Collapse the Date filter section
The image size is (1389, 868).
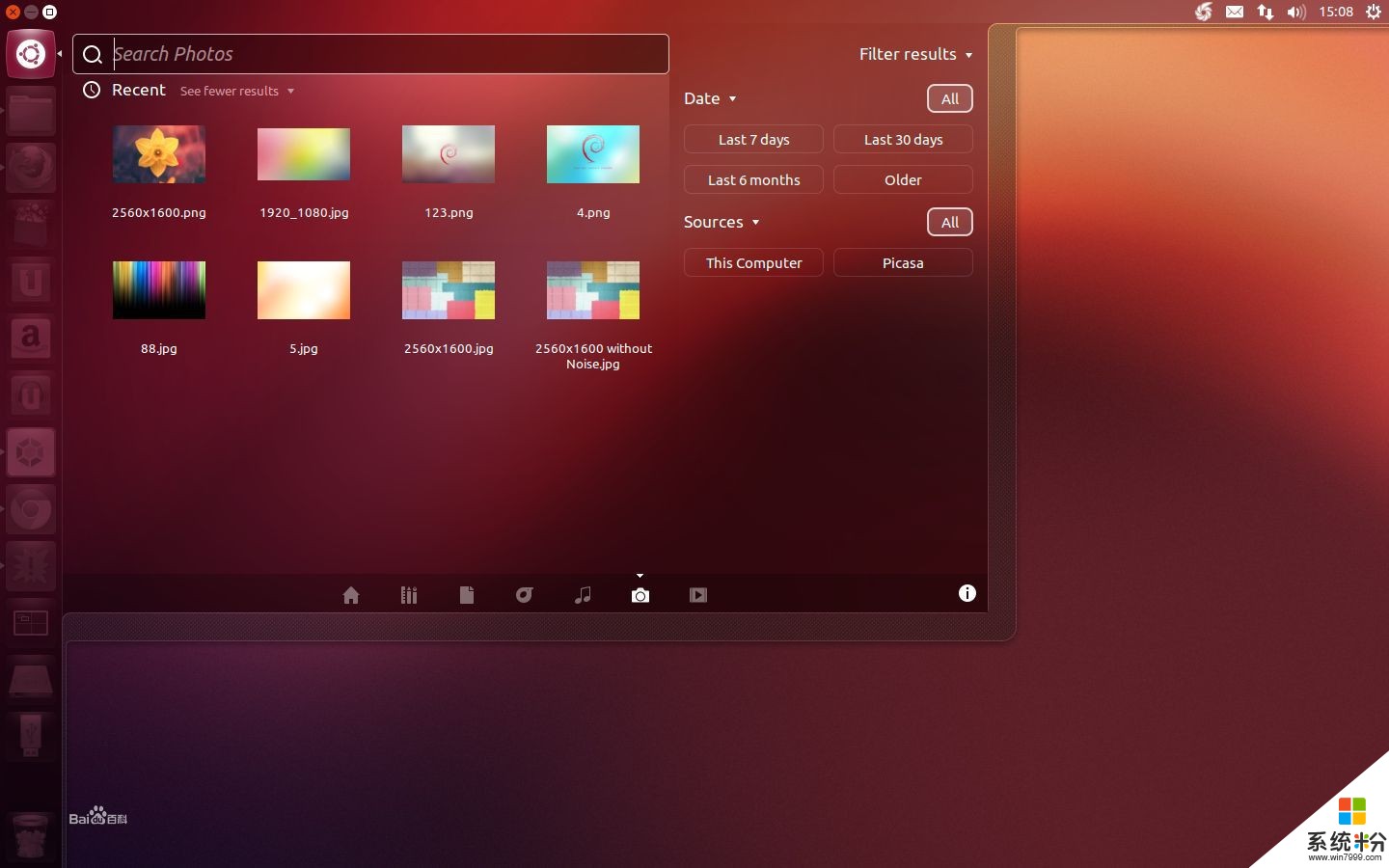click(710, 98)
